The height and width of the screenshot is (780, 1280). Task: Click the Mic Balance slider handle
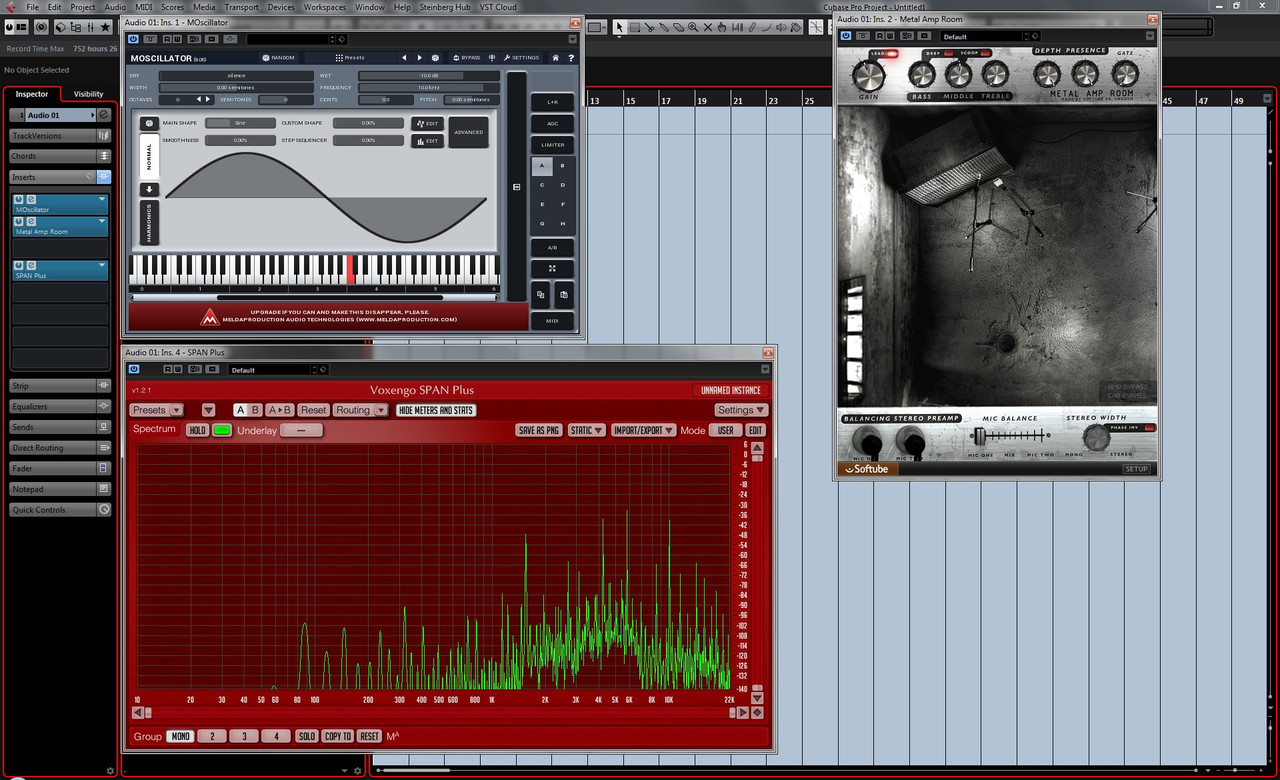[982, 436]
